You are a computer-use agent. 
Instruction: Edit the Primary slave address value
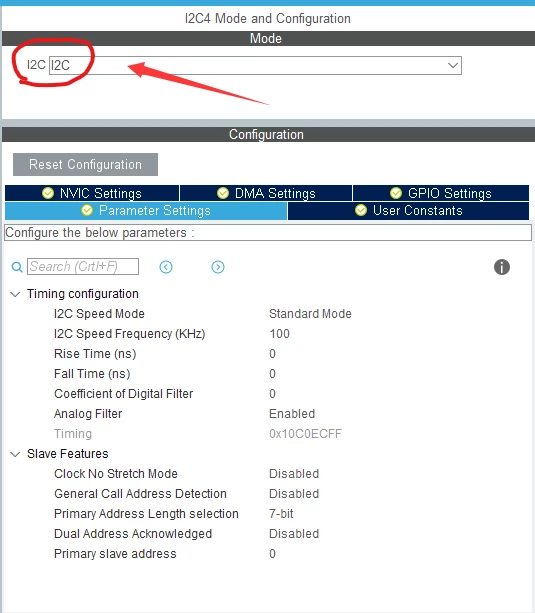pyautogui.click(x=272, y=554)
